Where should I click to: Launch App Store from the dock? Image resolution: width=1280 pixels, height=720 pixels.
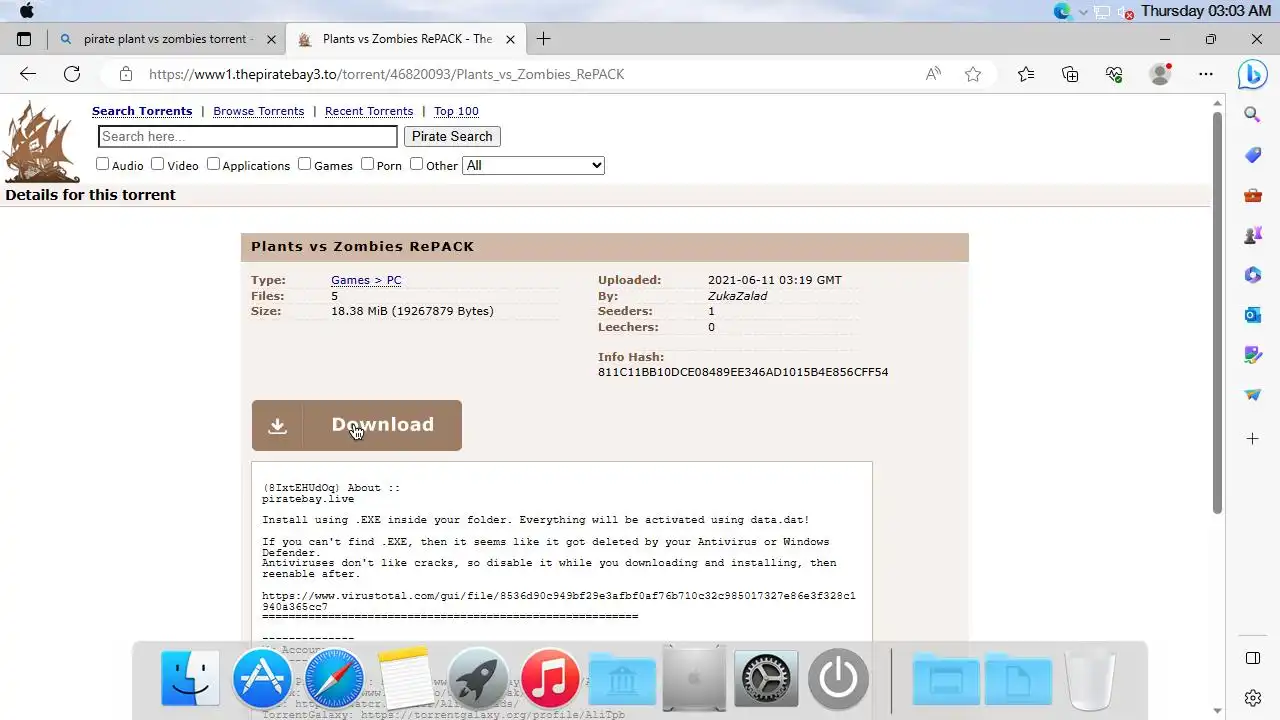pyautogui.click(x=262, y=679)
